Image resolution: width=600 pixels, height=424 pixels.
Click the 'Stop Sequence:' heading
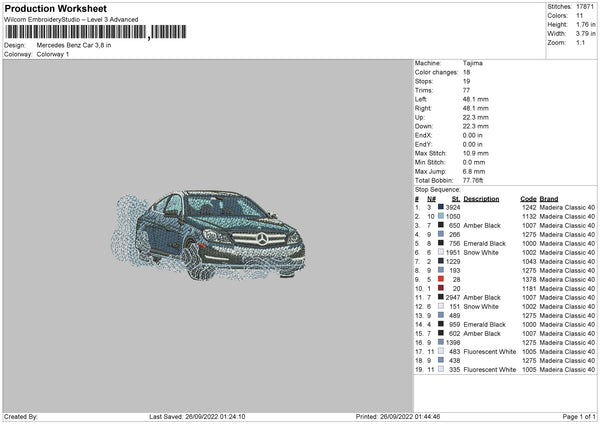pos(437,190)
